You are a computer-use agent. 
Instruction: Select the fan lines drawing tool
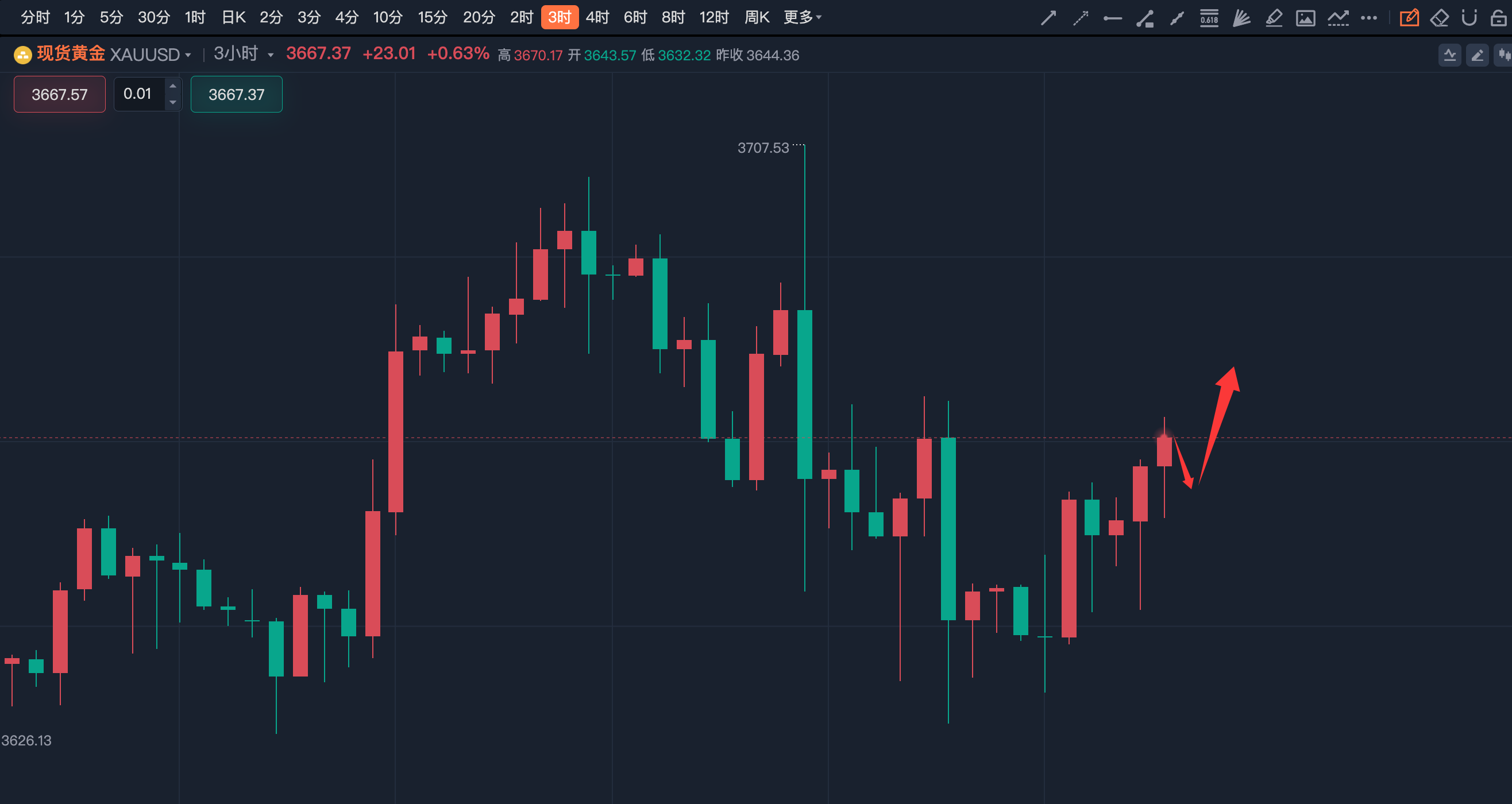click(x=1241, y=18)
